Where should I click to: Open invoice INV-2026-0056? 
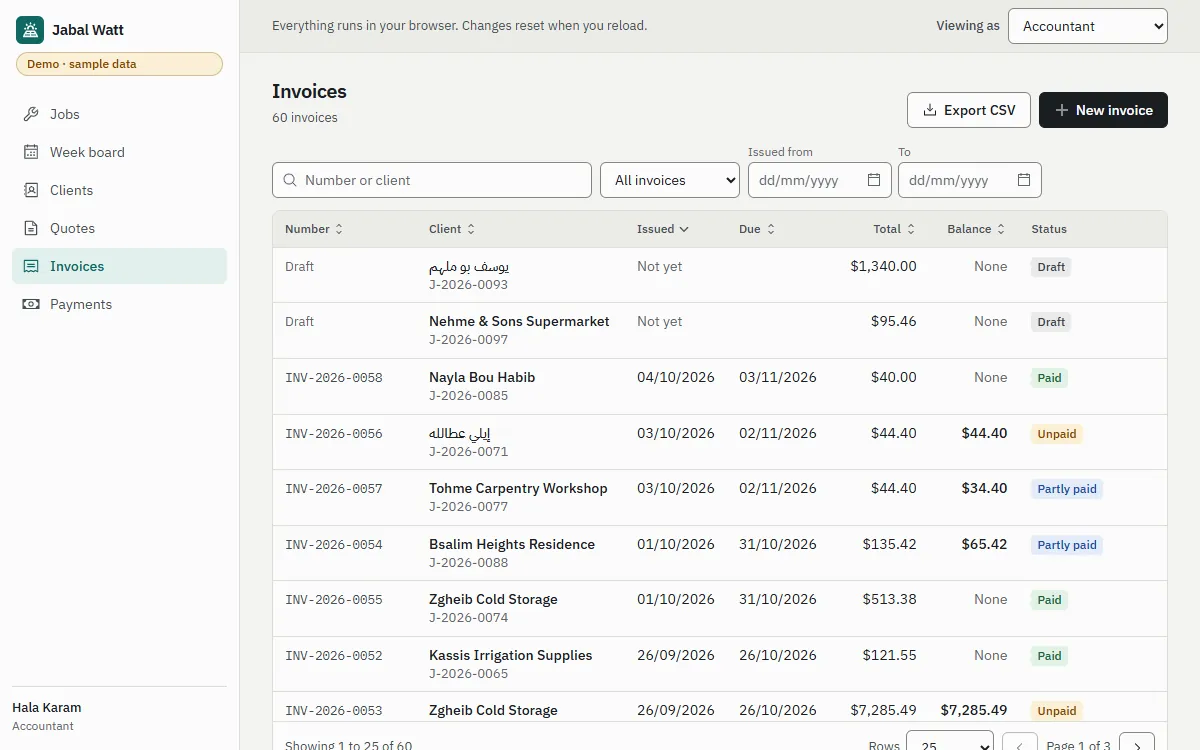[334, 434]
